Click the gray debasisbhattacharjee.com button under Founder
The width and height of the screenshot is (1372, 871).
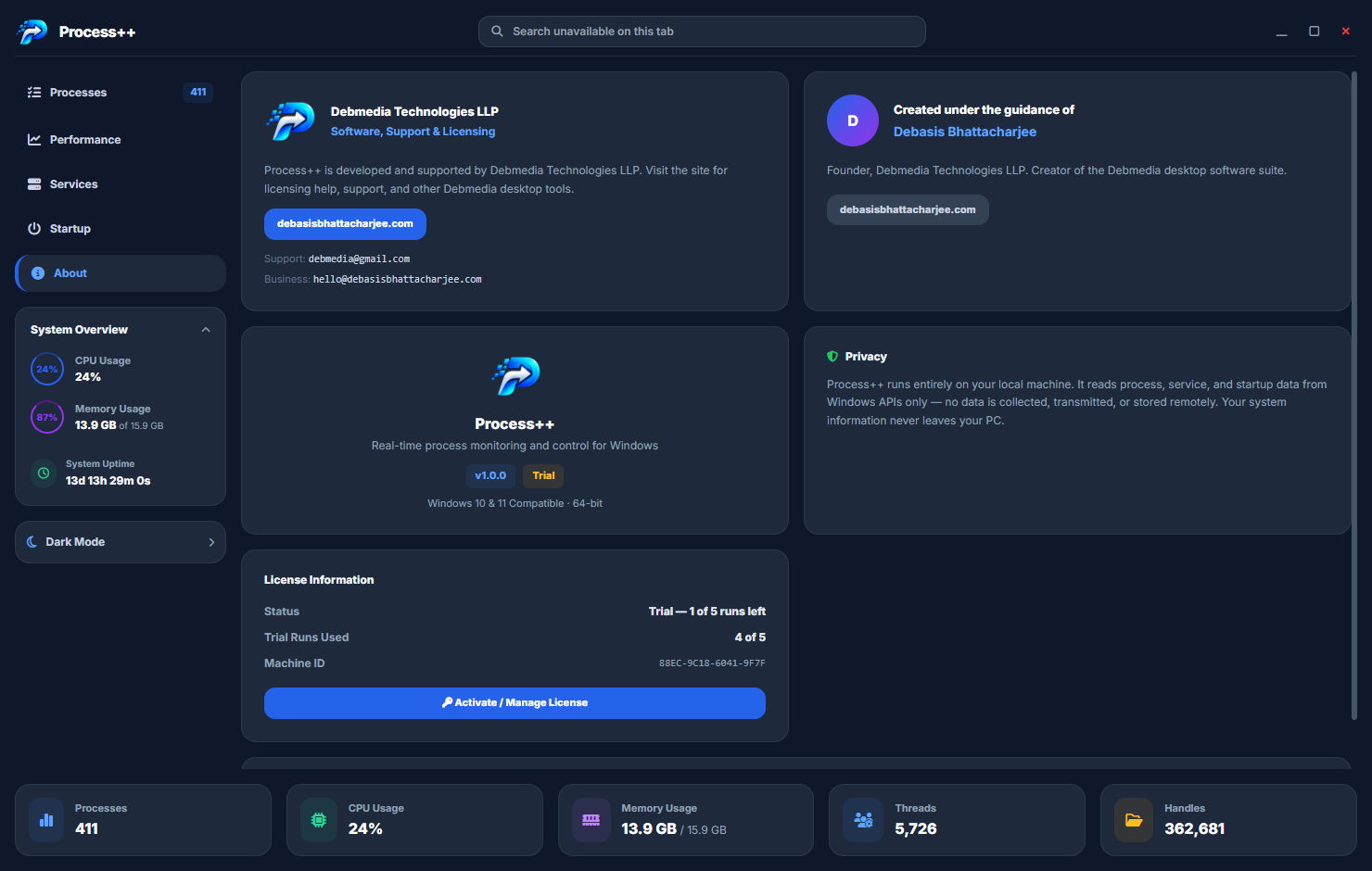(x=908, y=210)
